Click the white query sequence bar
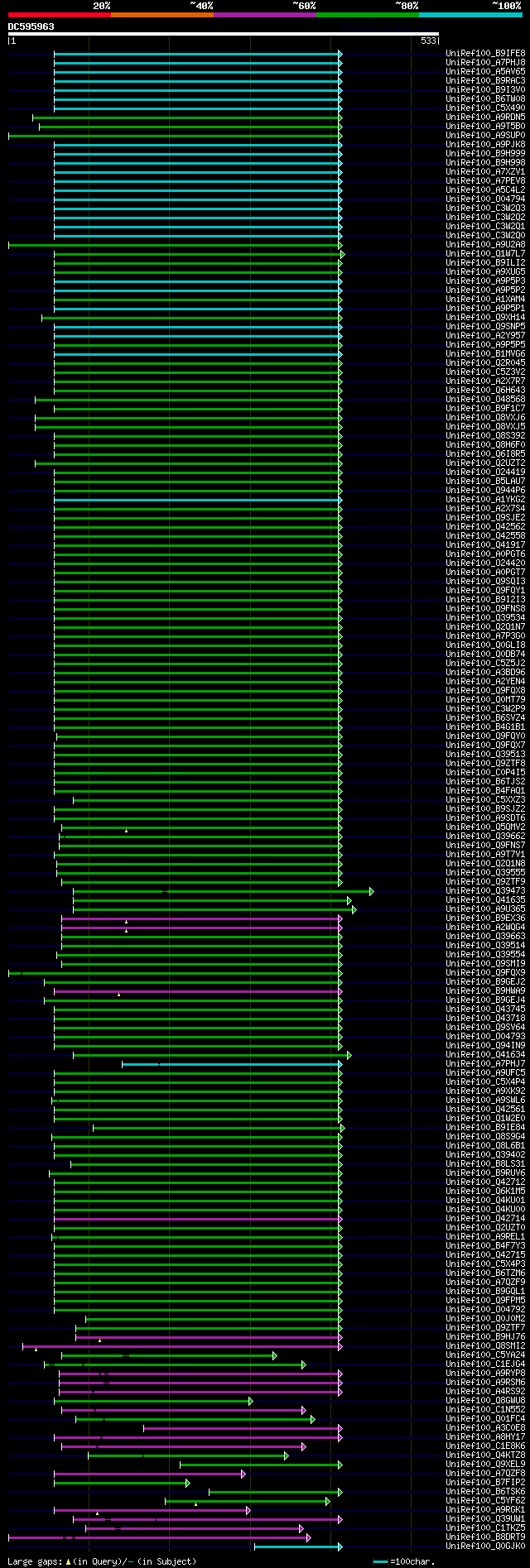 pyautogui.click(x=223, y=34)
